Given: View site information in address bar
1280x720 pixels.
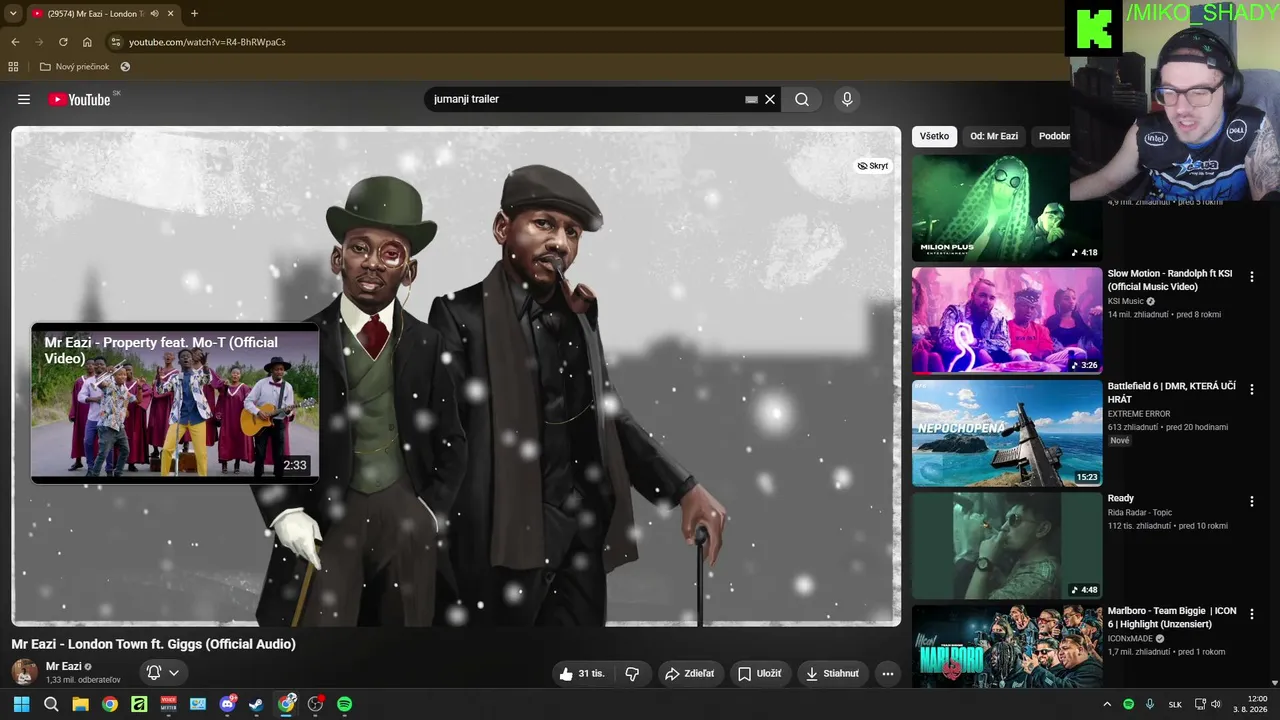Looking at the screenshot, I should (x=116, y=42).
